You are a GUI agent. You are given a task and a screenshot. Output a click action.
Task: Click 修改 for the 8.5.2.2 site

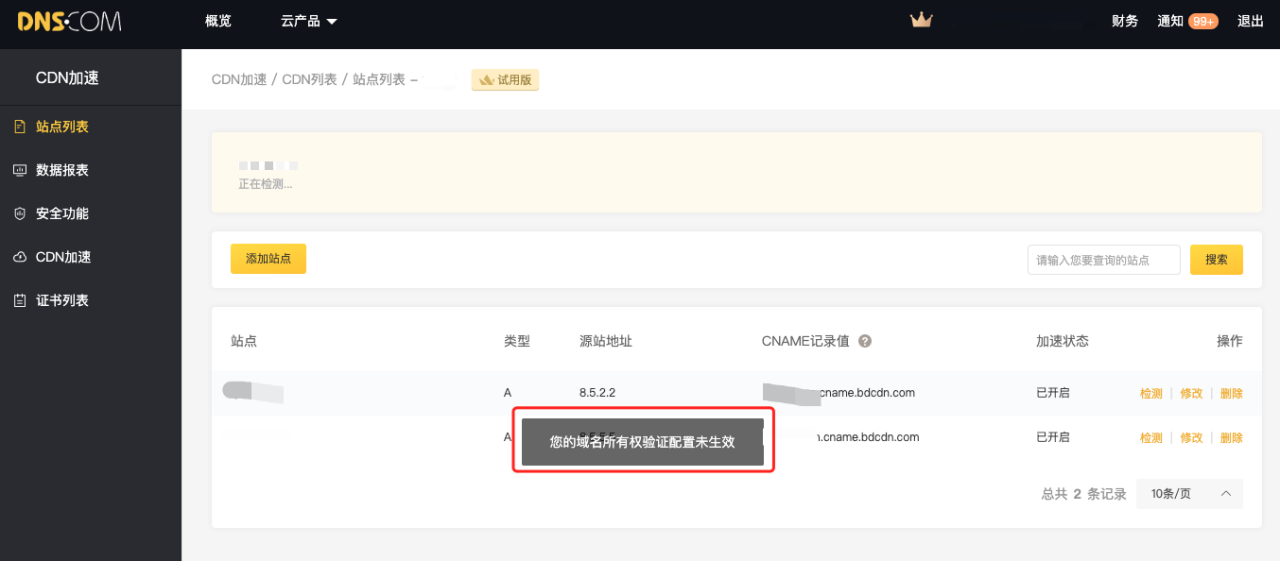tap(1191, 394)
